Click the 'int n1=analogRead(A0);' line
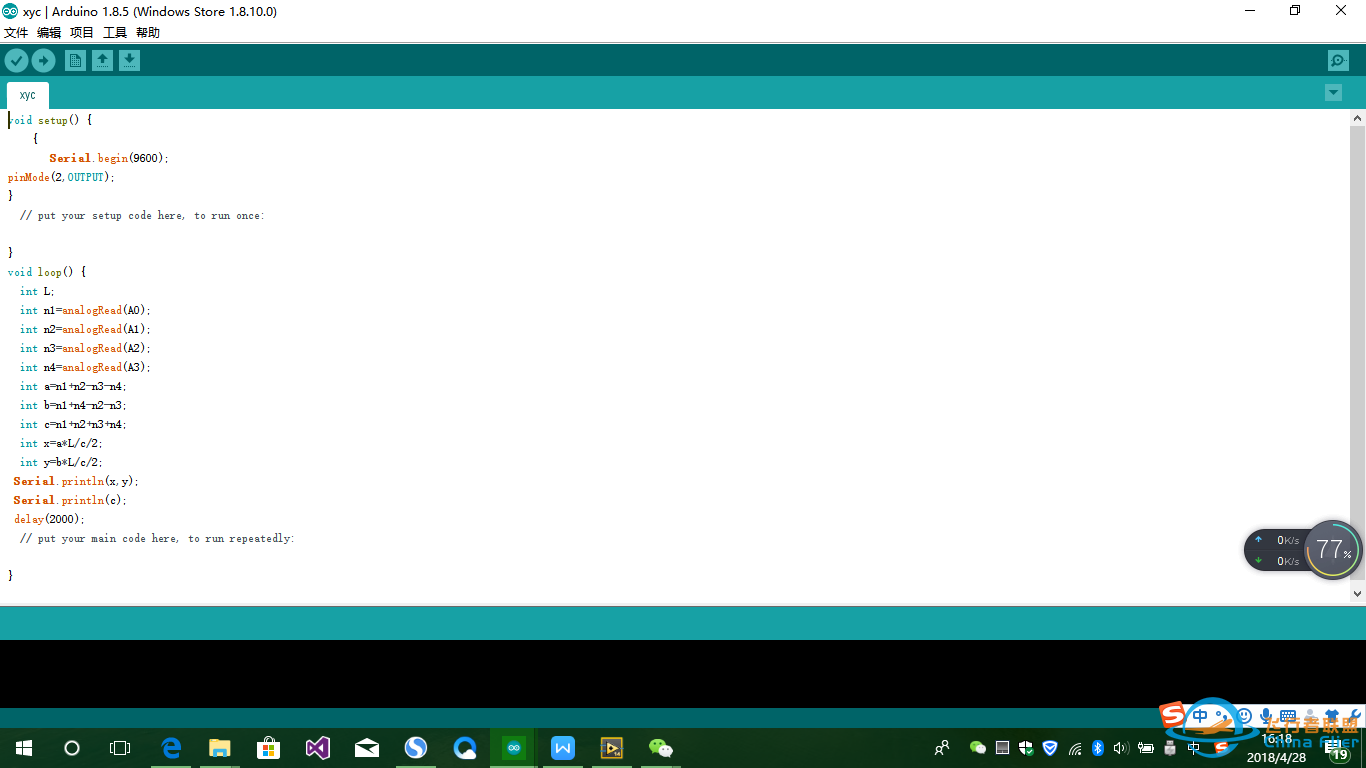Screen dimensions: 1366x768 tap(85, 310)
